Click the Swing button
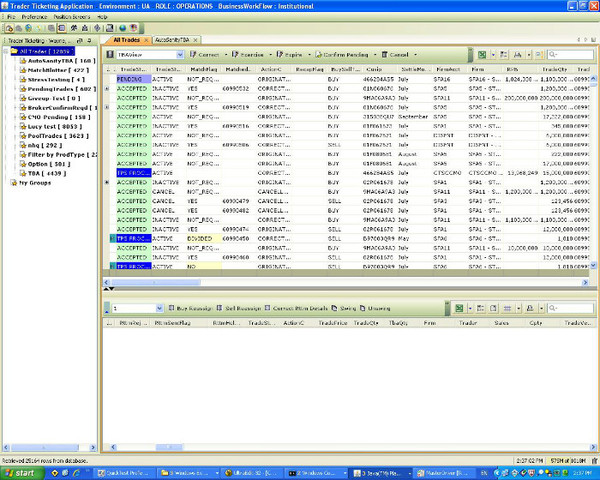 pos(344,308)
